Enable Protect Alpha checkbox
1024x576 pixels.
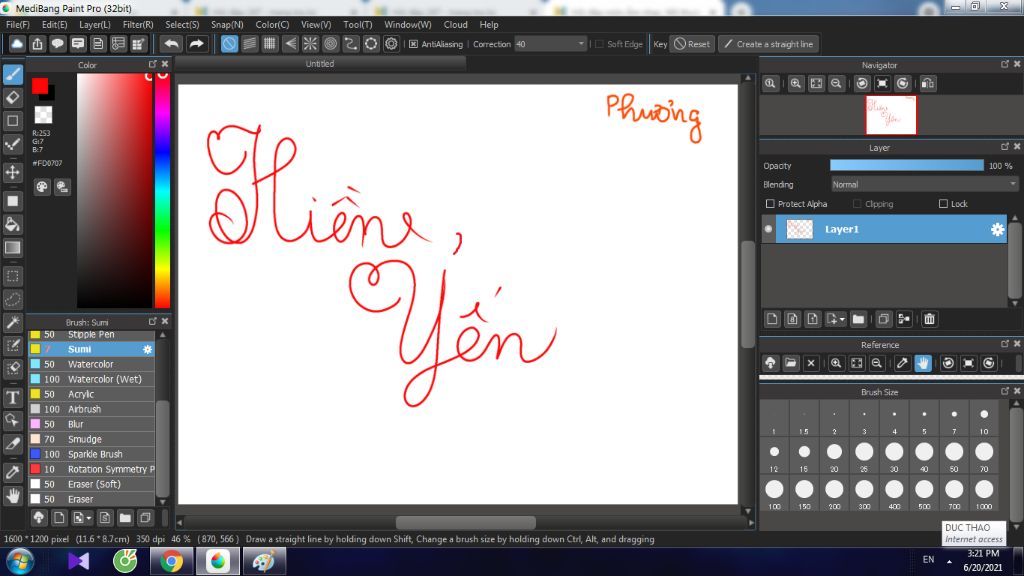pyautogui.click(x=770, y=204)
